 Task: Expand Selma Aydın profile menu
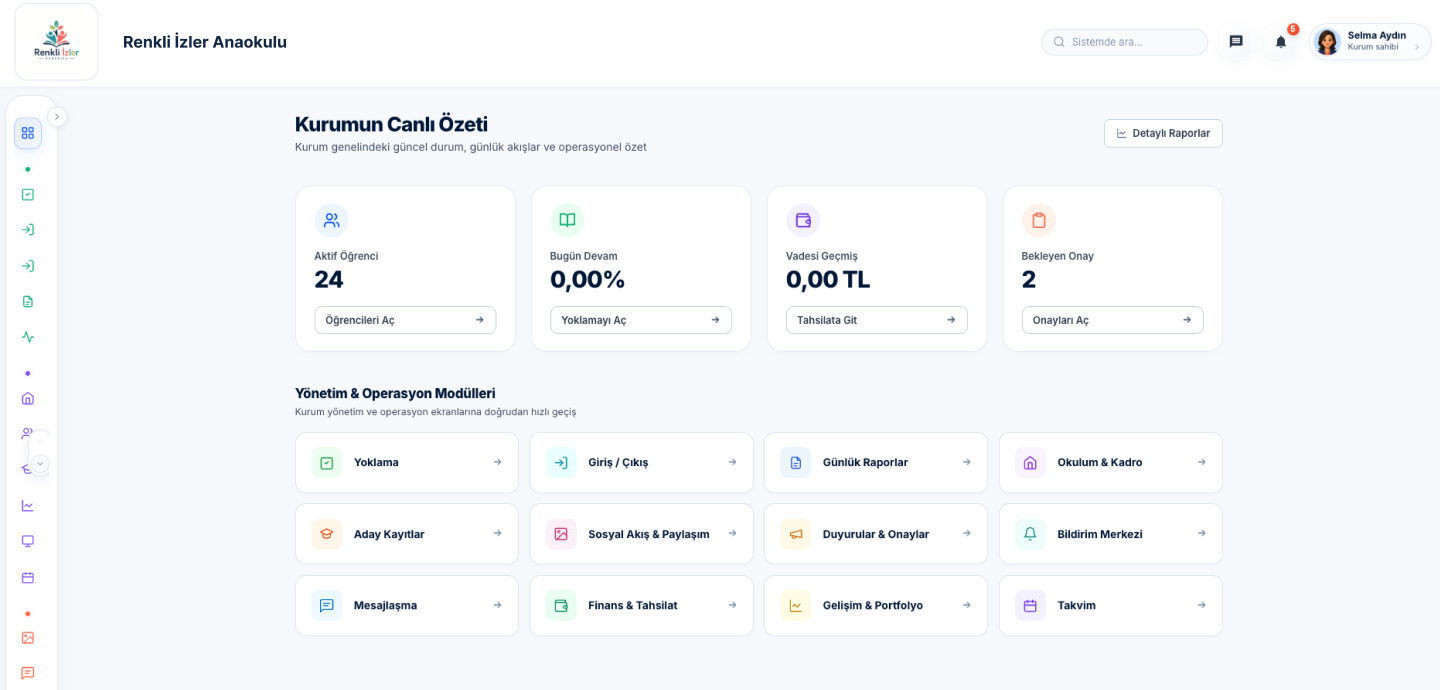pyautogui.click(x=1371, y=42)
